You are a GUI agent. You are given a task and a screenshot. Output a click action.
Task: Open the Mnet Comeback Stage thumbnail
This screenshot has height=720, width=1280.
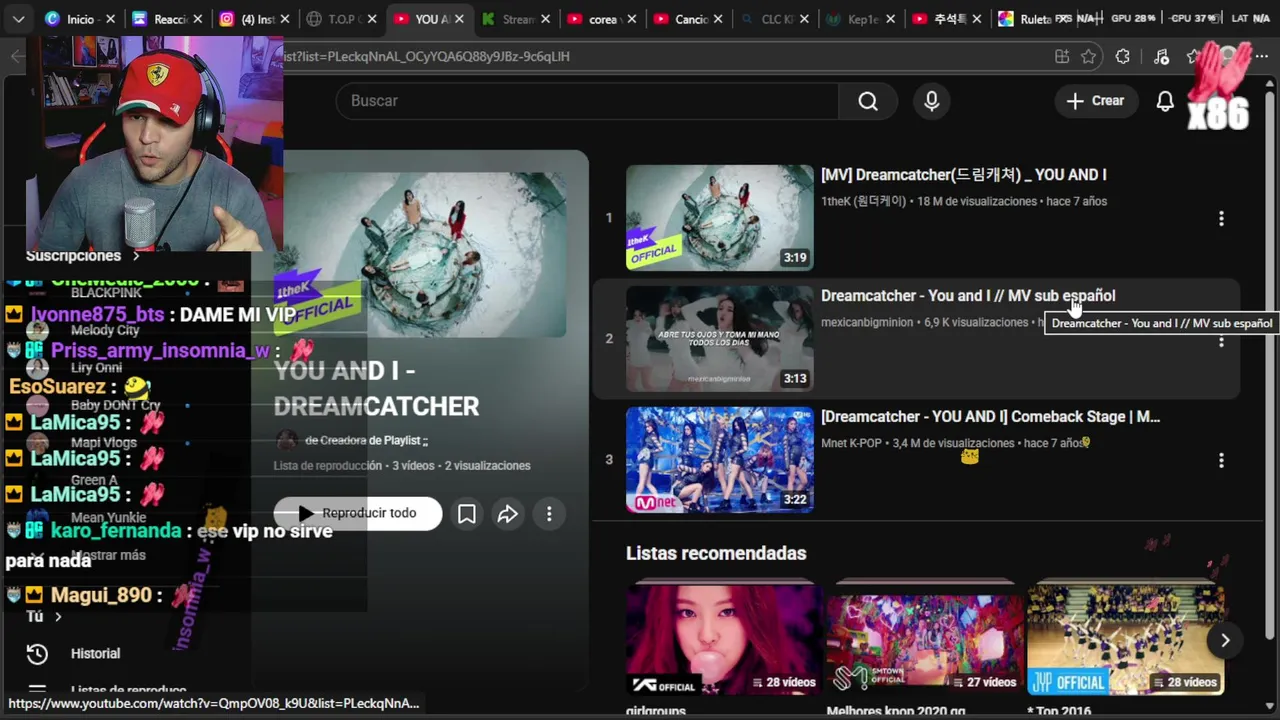[720, 459]
